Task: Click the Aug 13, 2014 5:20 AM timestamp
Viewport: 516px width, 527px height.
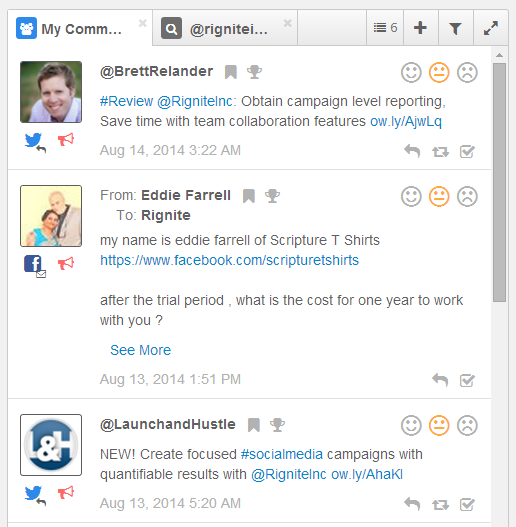Action: pos(170,503)
